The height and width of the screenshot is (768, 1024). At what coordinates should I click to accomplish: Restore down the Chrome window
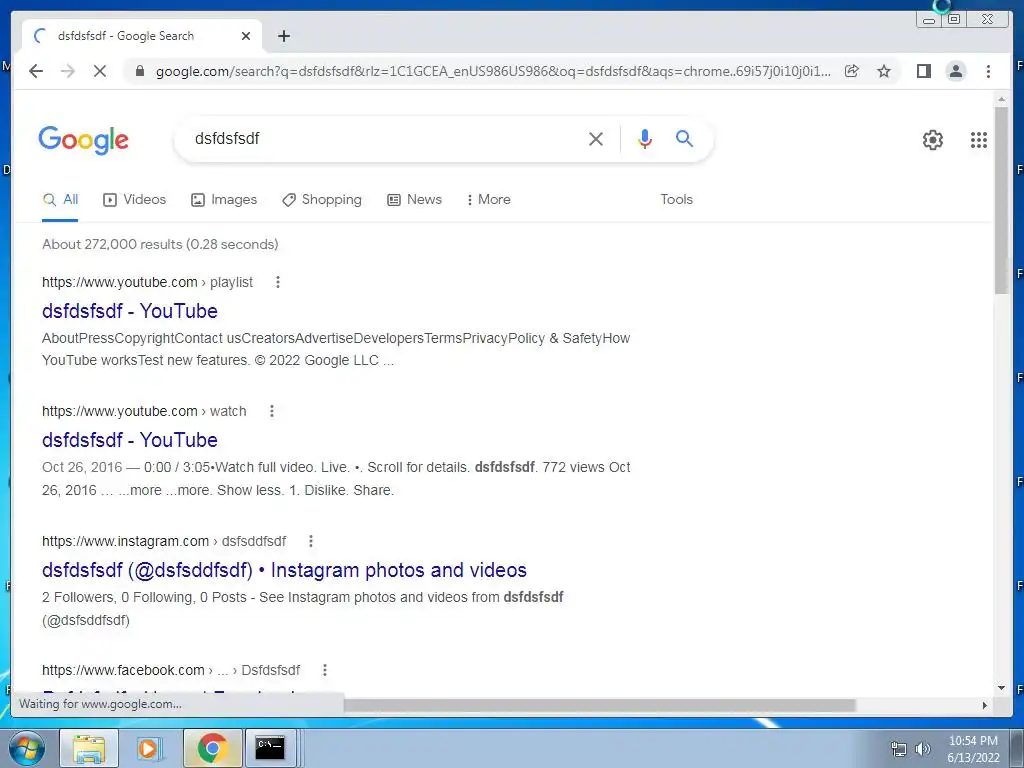[953, 20]
